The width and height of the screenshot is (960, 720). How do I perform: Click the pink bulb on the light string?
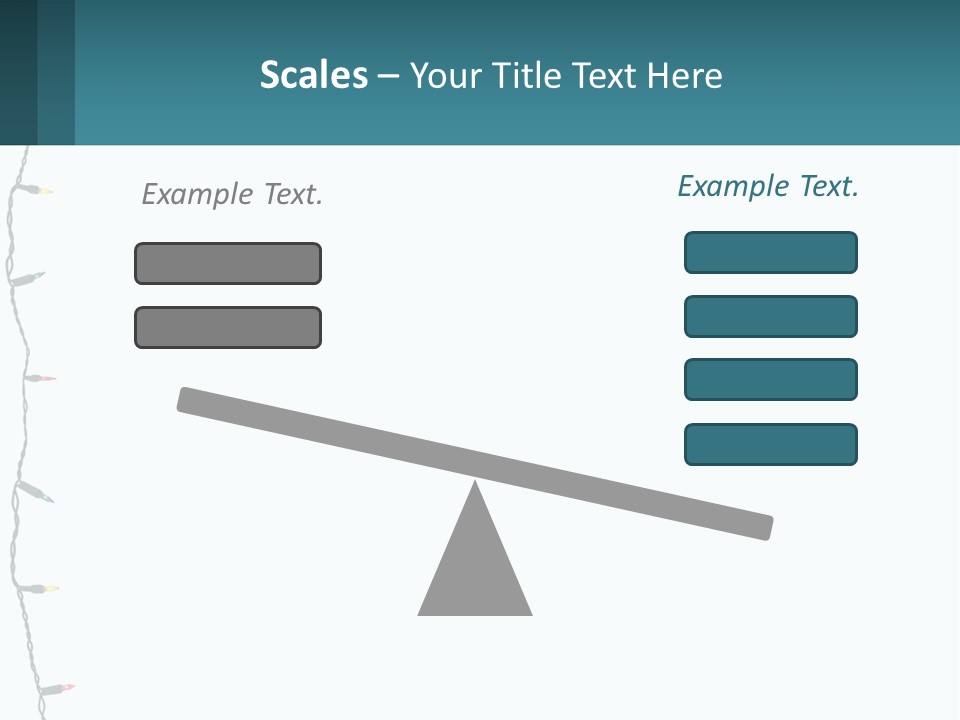(44, 378)
